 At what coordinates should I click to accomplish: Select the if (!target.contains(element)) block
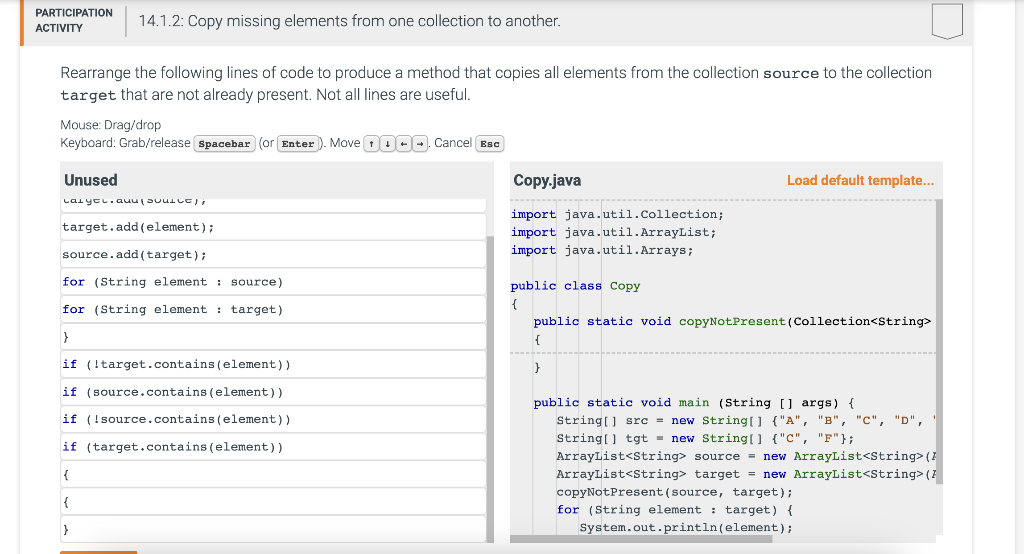[176, 364]
